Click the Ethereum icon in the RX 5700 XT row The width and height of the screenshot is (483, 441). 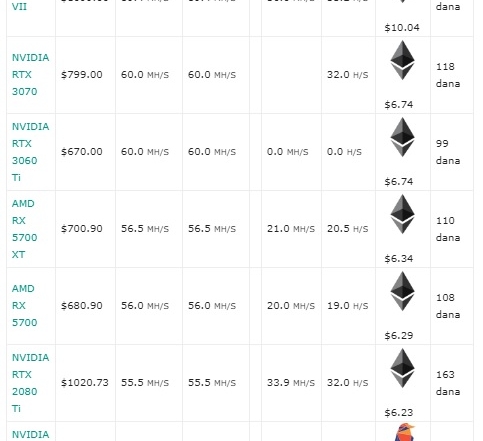402,214
